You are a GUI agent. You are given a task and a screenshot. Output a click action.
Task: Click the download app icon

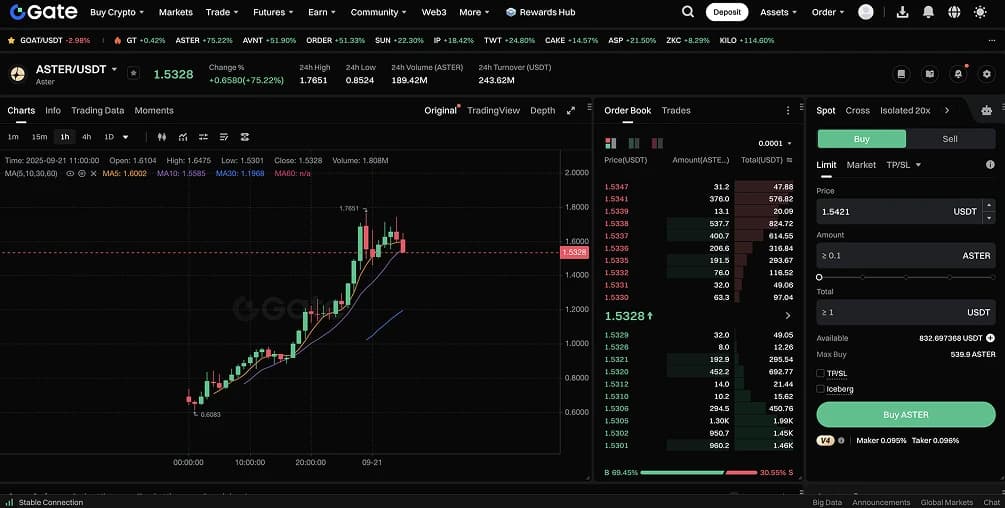tap(902, 12)
